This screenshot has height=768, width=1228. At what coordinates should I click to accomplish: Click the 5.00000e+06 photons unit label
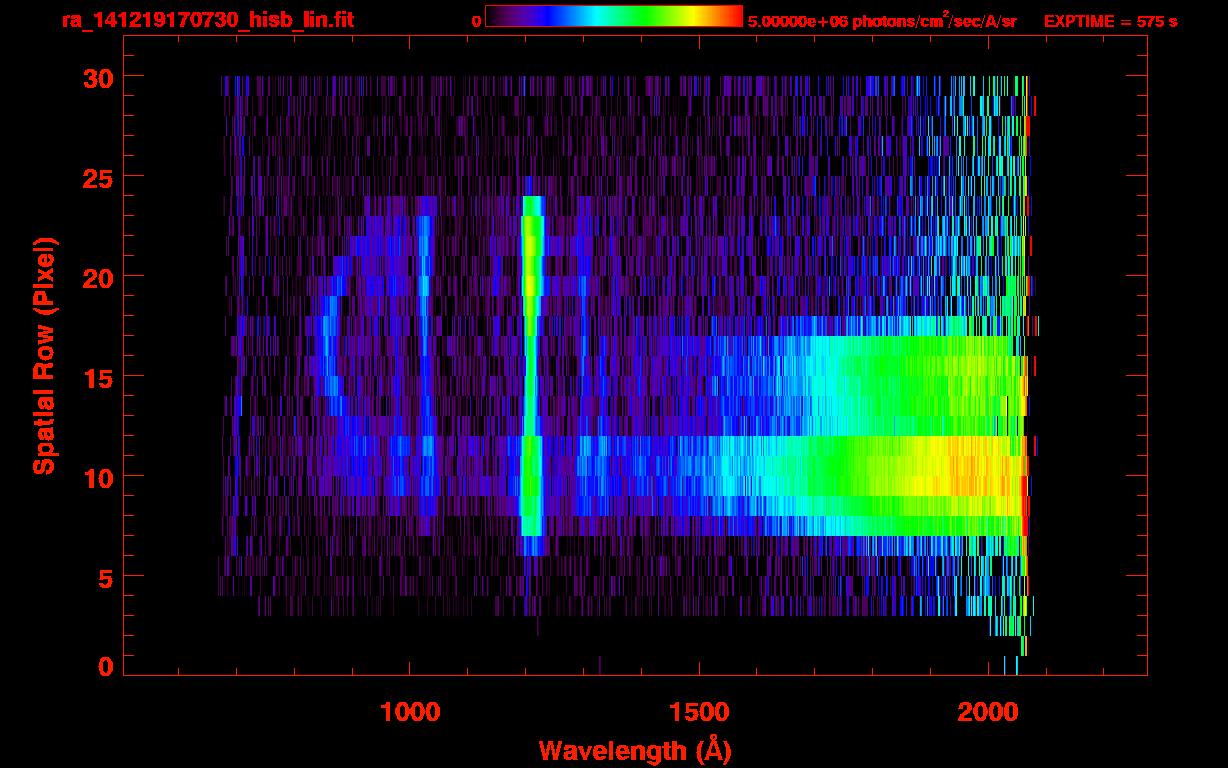point(882,20)
